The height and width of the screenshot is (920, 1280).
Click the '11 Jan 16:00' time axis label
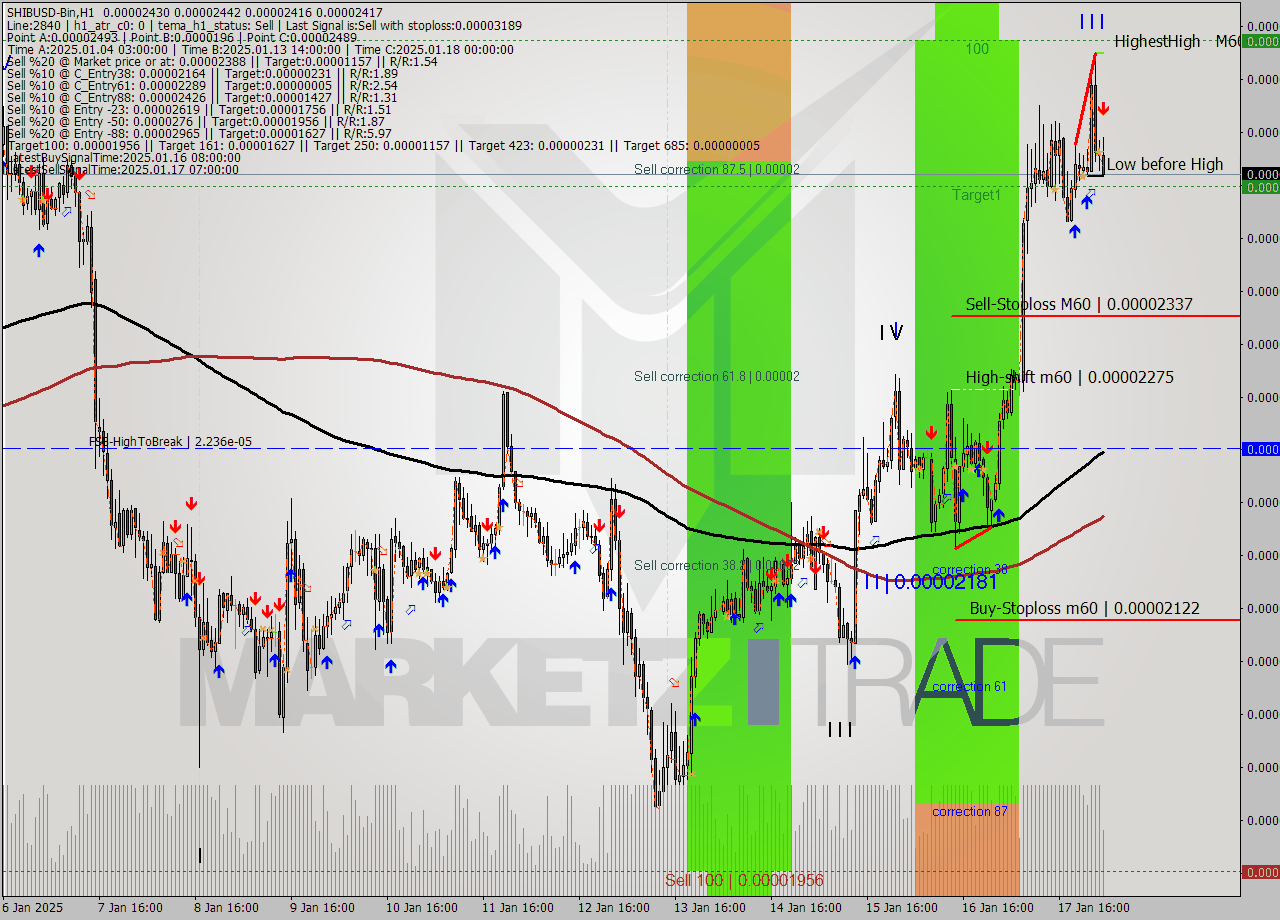(517, 908)
